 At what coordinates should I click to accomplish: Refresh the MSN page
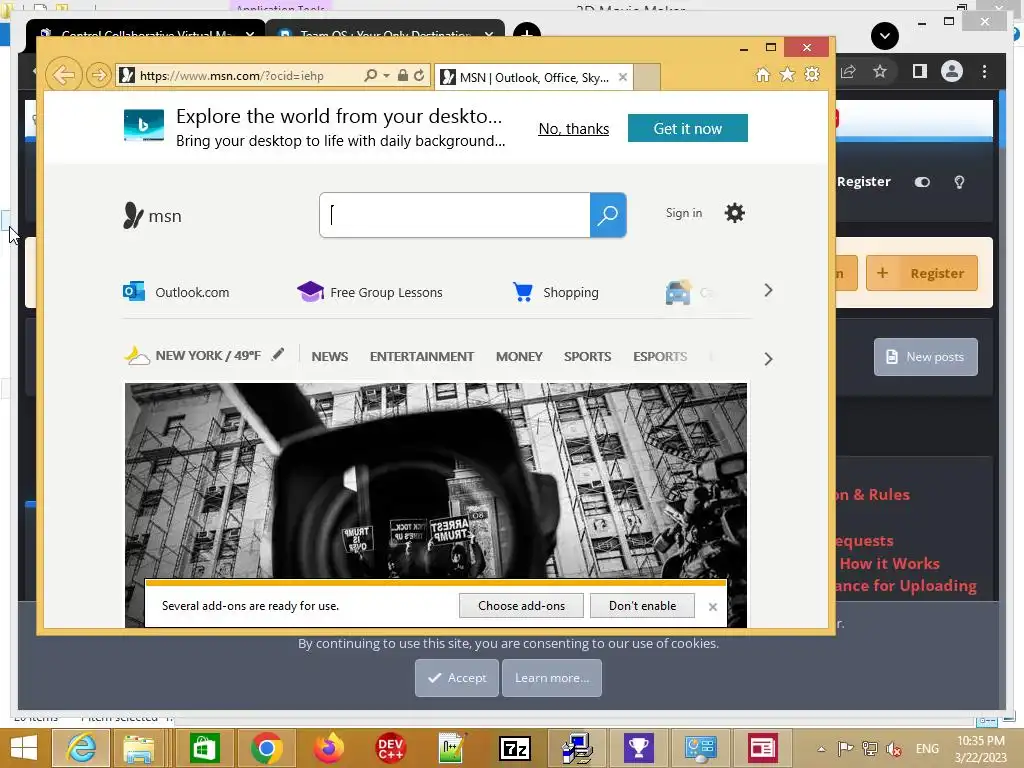[419, 76]
